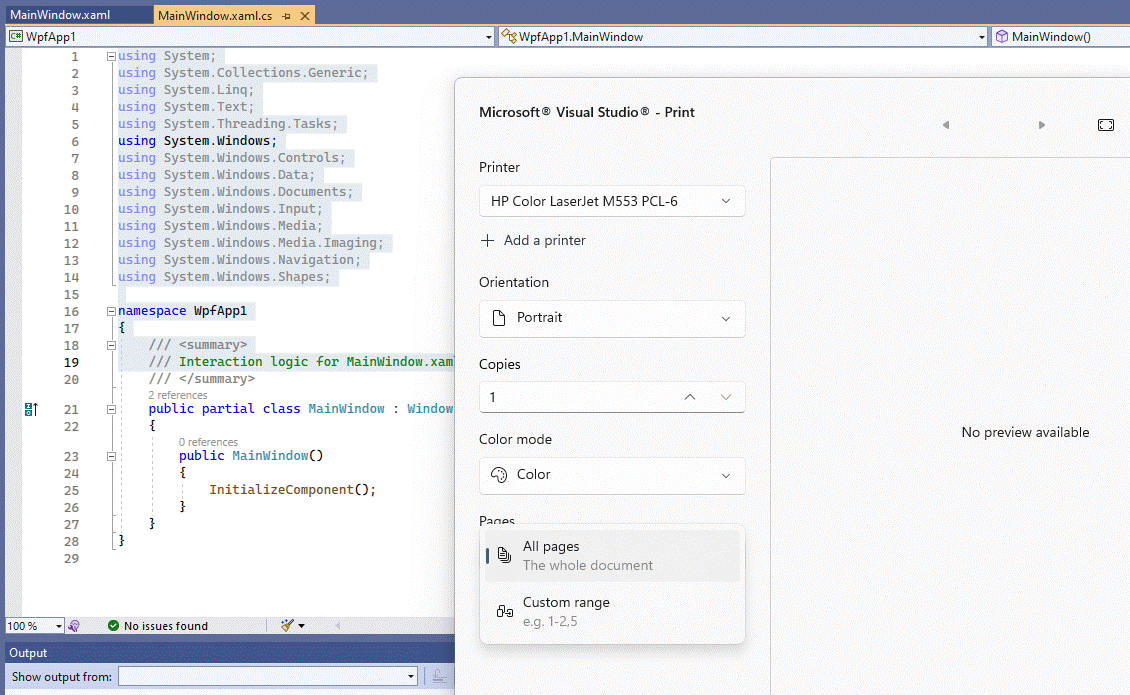Click line 6 using System.Windows
The image size is (1130, 695).
pyautogui.click(x=197, y=141)
